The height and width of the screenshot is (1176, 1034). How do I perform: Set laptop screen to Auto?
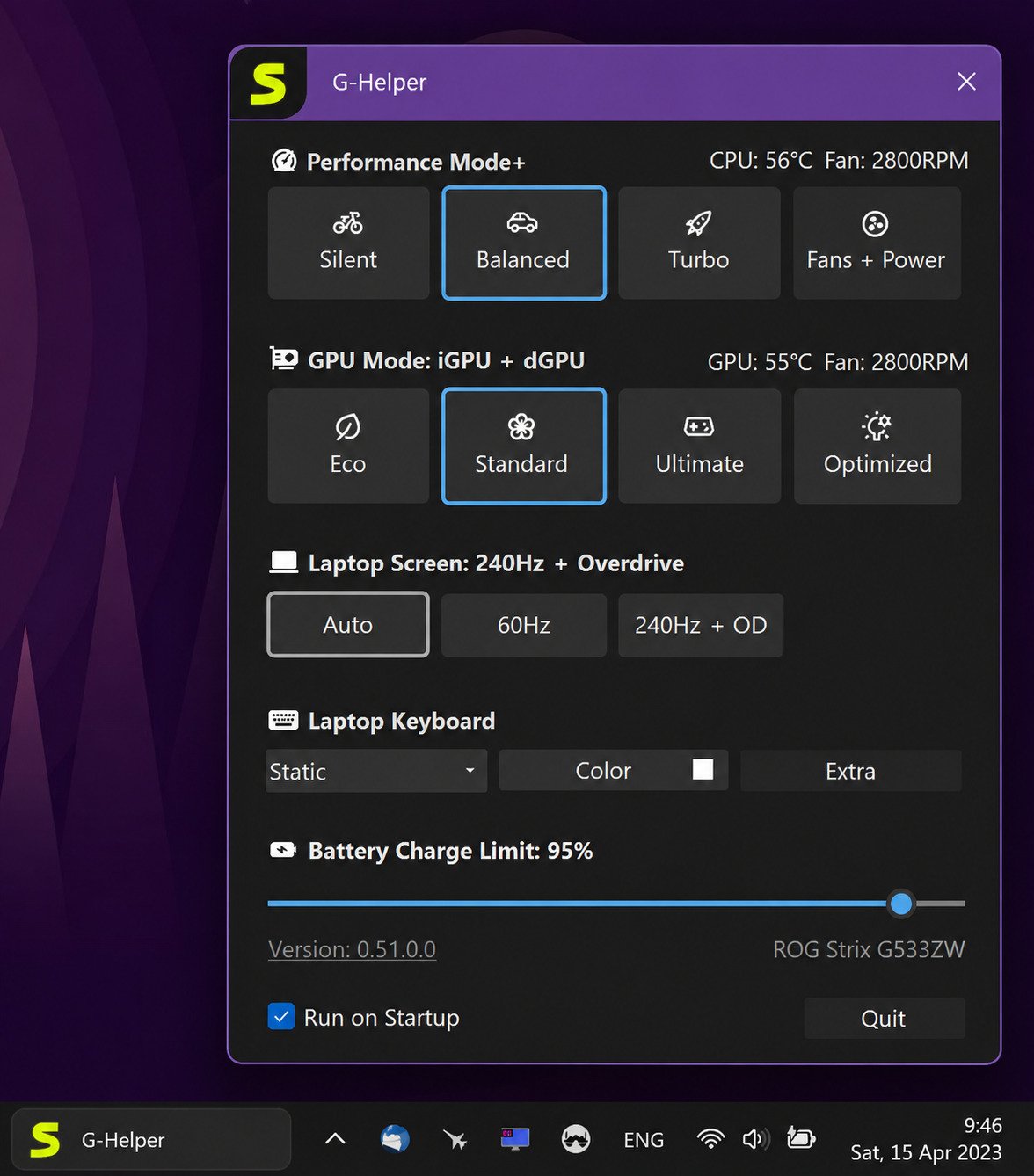pos(348,624)
